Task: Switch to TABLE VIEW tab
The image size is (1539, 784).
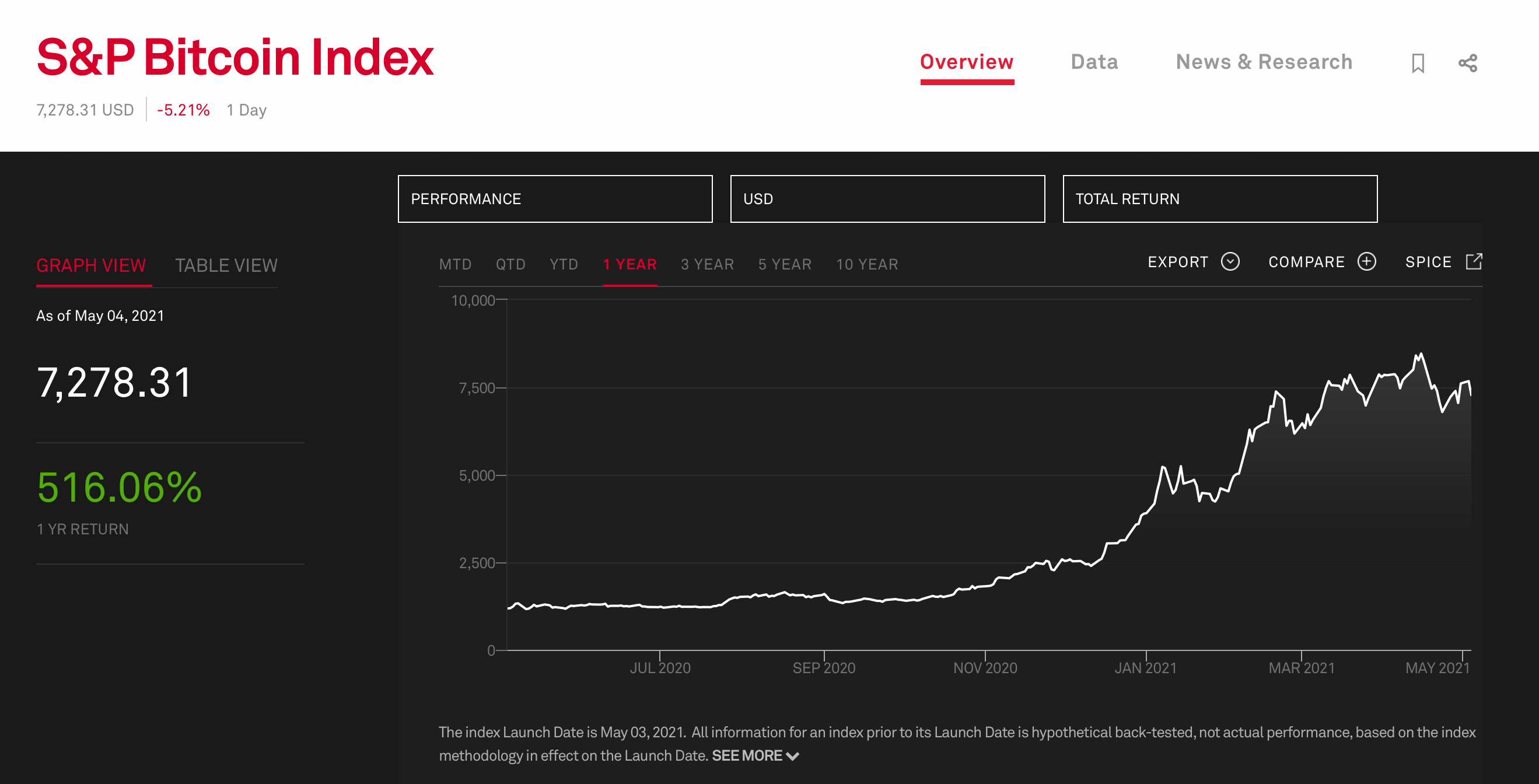Action: (x=226, y=265)
